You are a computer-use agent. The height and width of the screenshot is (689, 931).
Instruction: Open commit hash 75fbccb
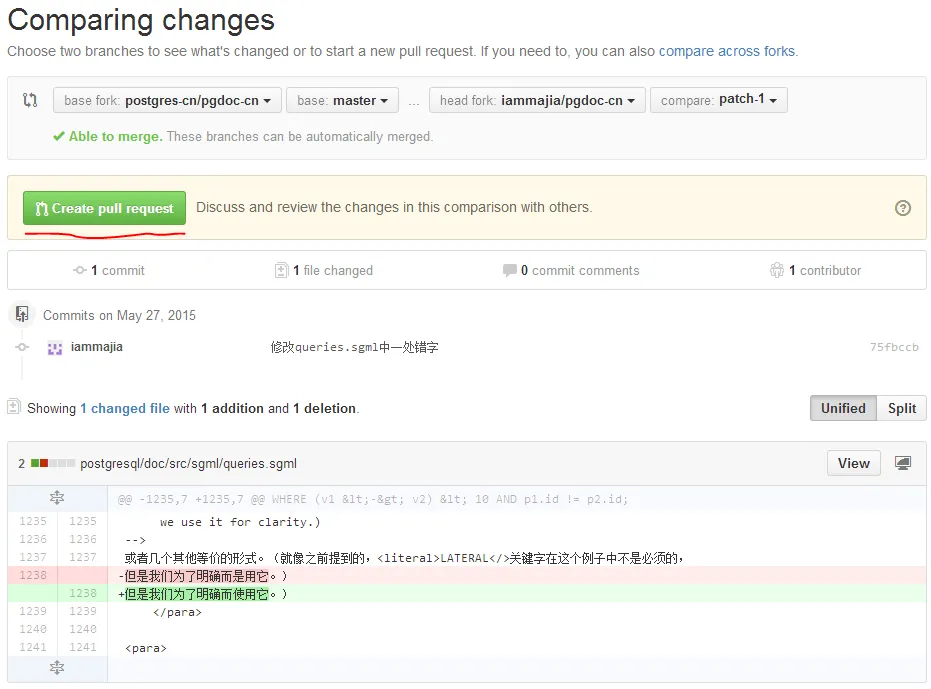coord(893,347)
